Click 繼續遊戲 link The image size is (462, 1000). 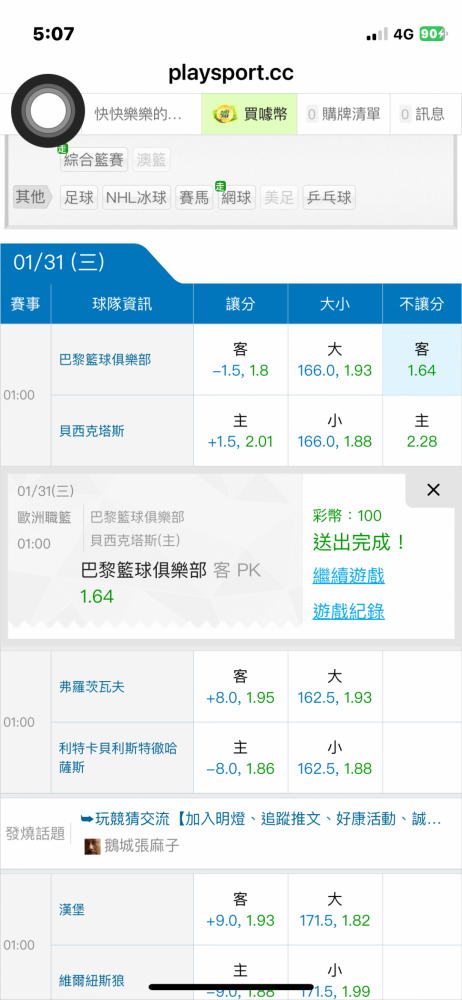coord(349,576)
